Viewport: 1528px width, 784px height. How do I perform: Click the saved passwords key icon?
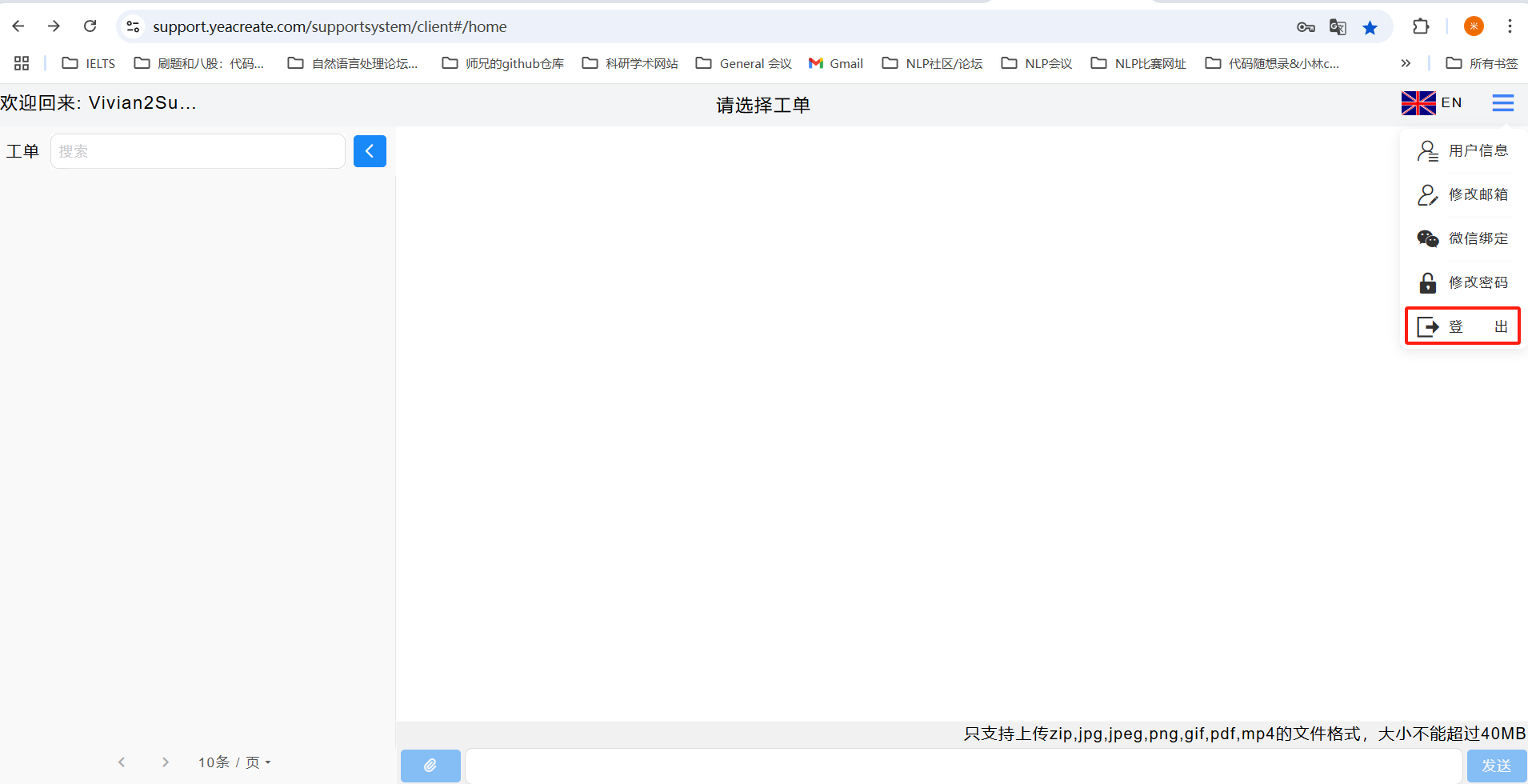(1306, 27)
